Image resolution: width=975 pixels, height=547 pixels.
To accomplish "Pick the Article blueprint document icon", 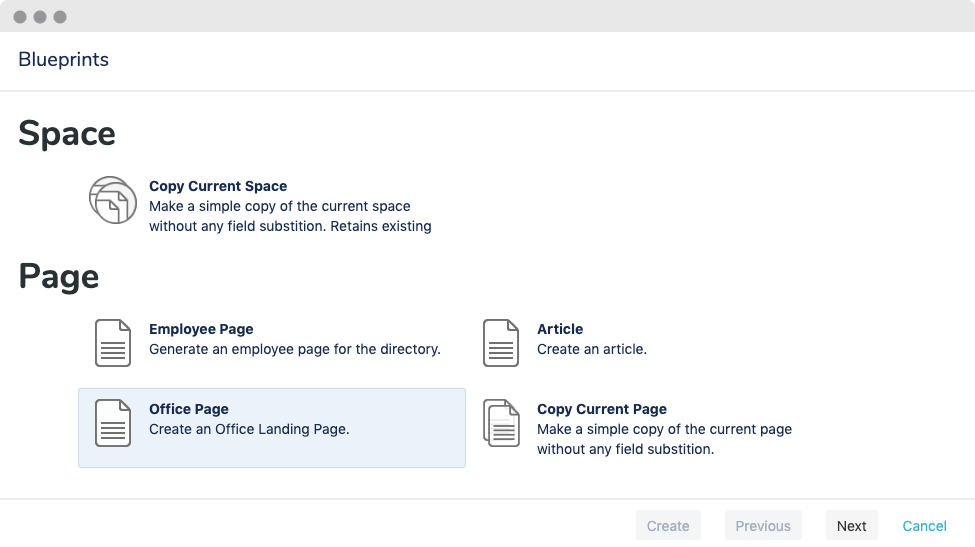I will 501,343.
